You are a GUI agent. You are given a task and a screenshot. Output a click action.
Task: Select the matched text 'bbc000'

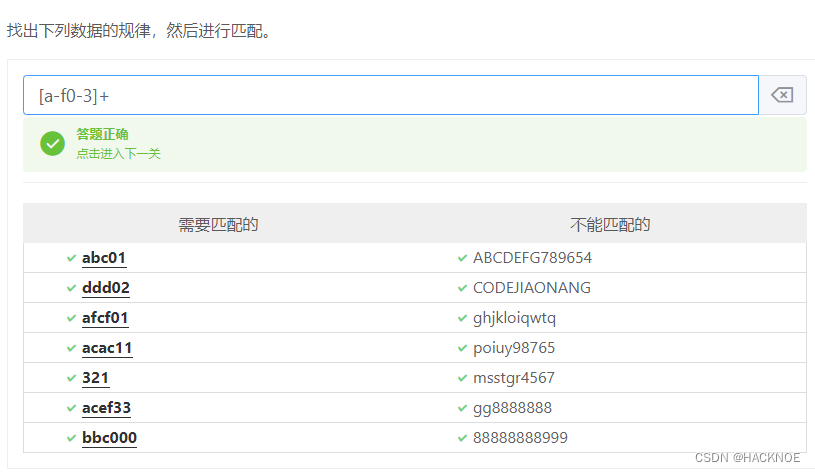click(x=110, y=438)
